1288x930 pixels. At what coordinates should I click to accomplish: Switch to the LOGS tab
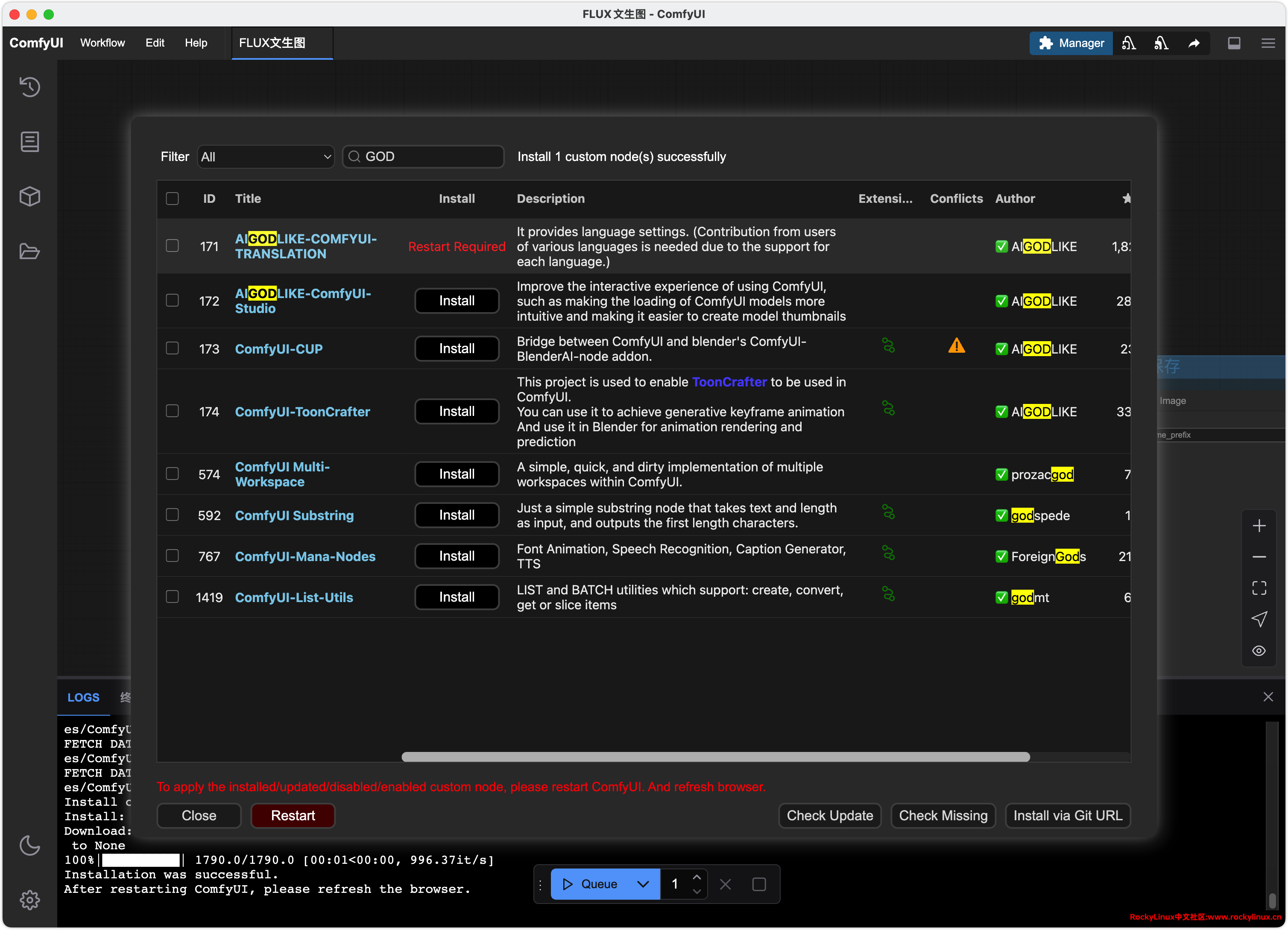click(83, 697)
